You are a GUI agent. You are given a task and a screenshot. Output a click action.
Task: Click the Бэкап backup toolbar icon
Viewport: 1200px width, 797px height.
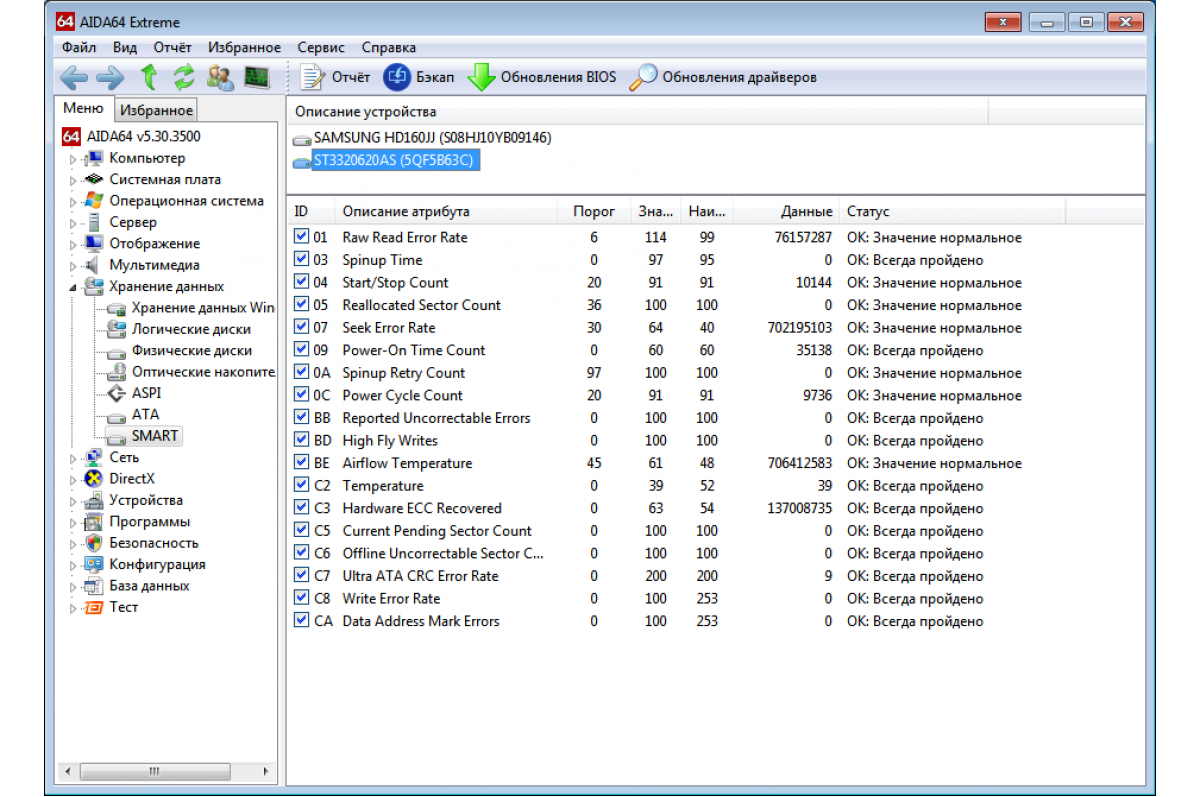click(x=397, y=77)
